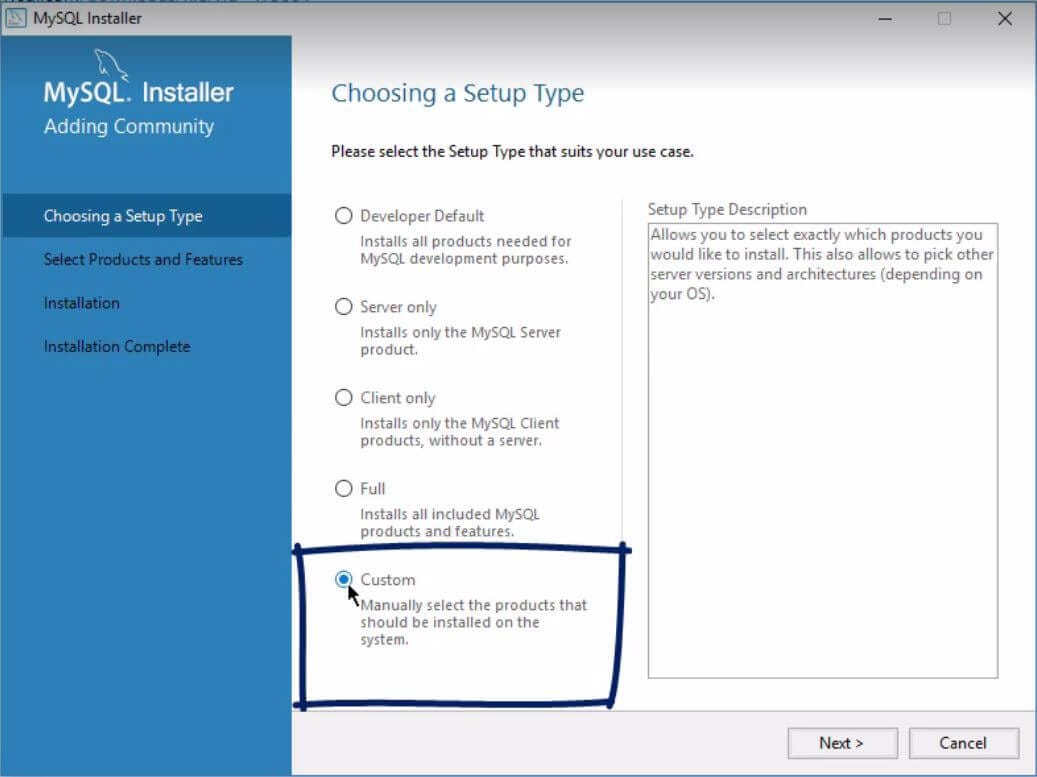Screen dimensions: 1037x777
Task: Go to Select Products and Features step
Action: pyautogui.click(x=143, y=259)
